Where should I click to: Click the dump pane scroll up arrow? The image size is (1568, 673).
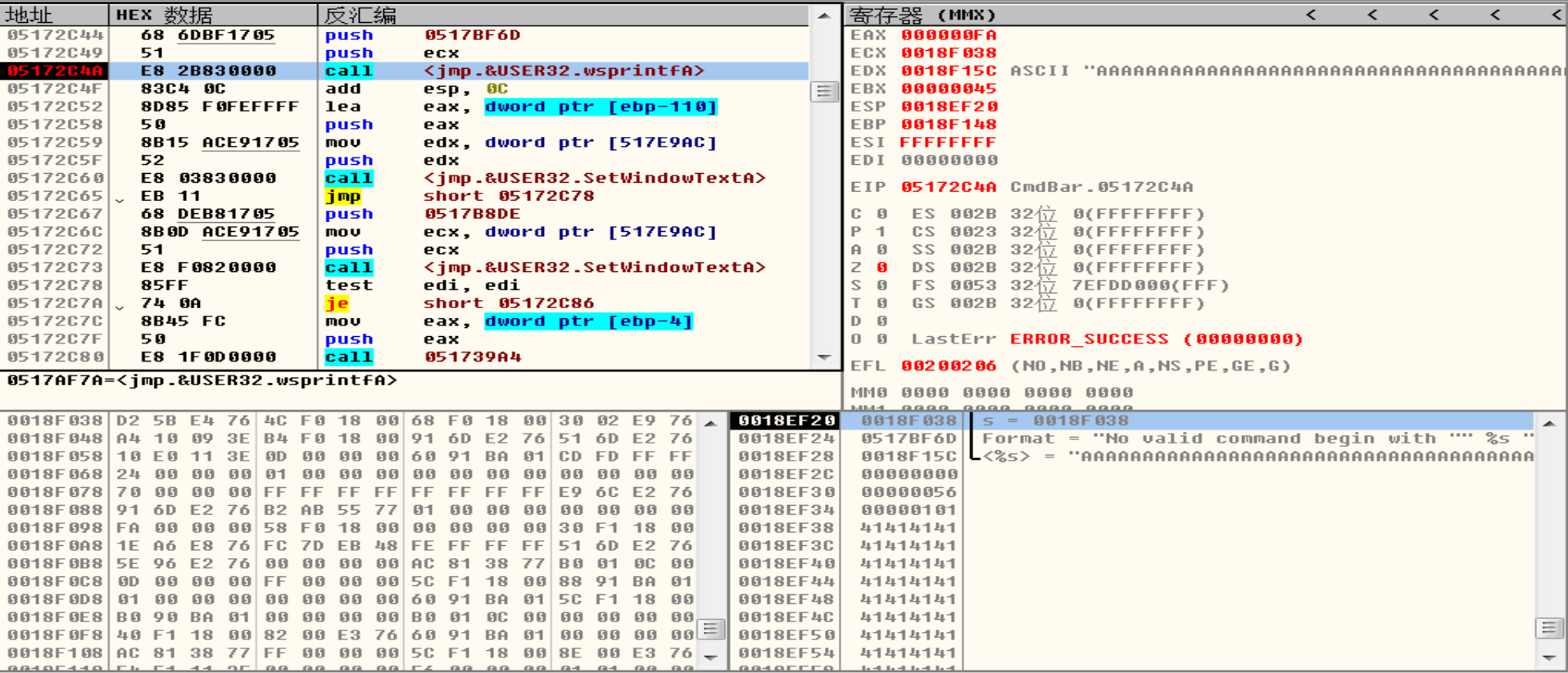[x=711, y=423]
